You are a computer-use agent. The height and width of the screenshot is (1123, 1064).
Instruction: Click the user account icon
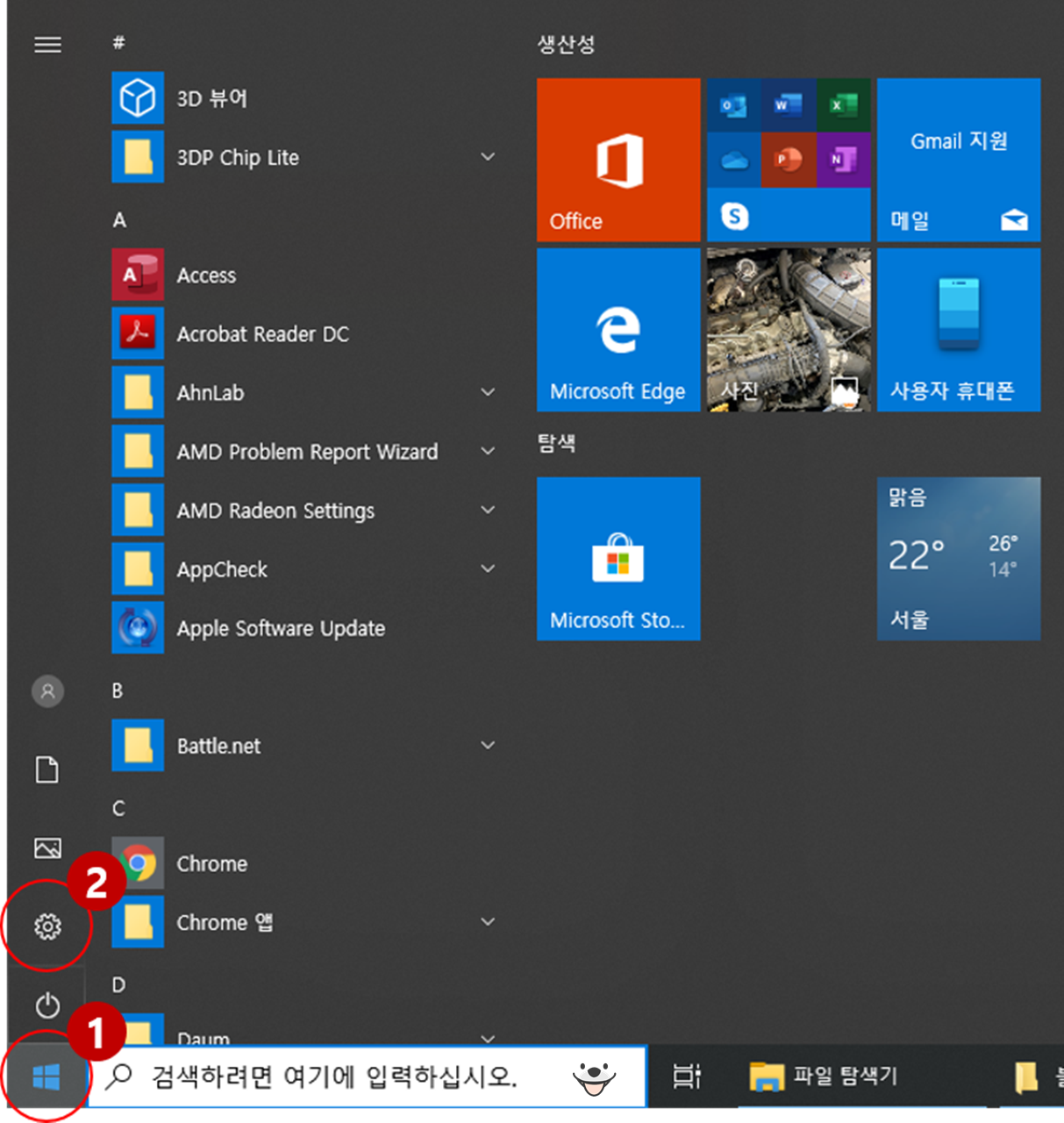pos(47,691)
